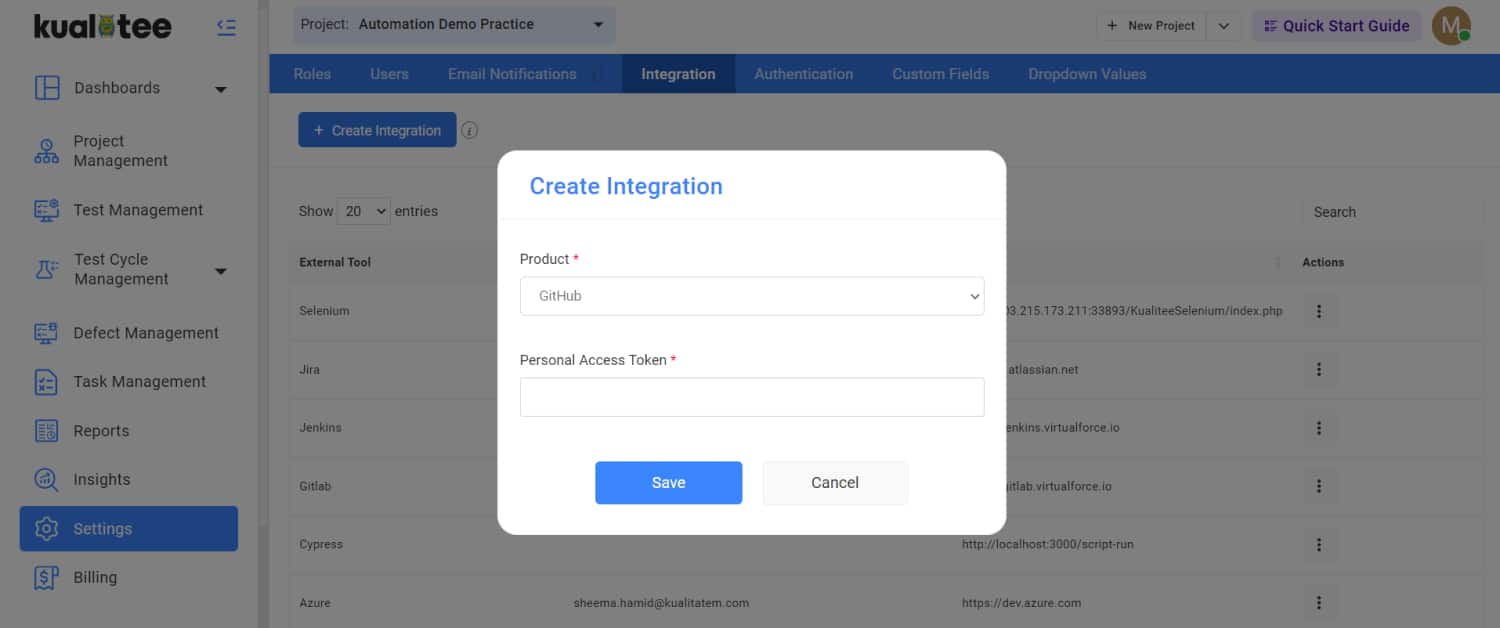Go to the Custom Fields tab

tap(940, 74)
